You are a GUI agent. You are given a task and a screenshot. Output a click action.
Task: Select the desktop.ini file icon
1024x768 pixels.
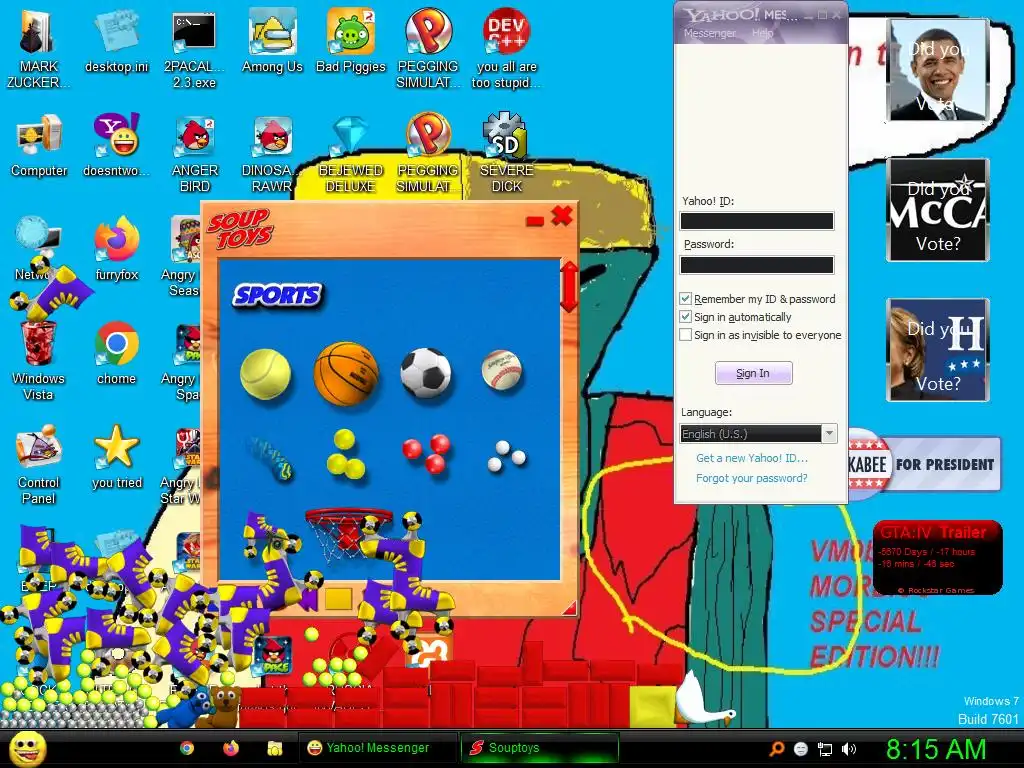116,41
